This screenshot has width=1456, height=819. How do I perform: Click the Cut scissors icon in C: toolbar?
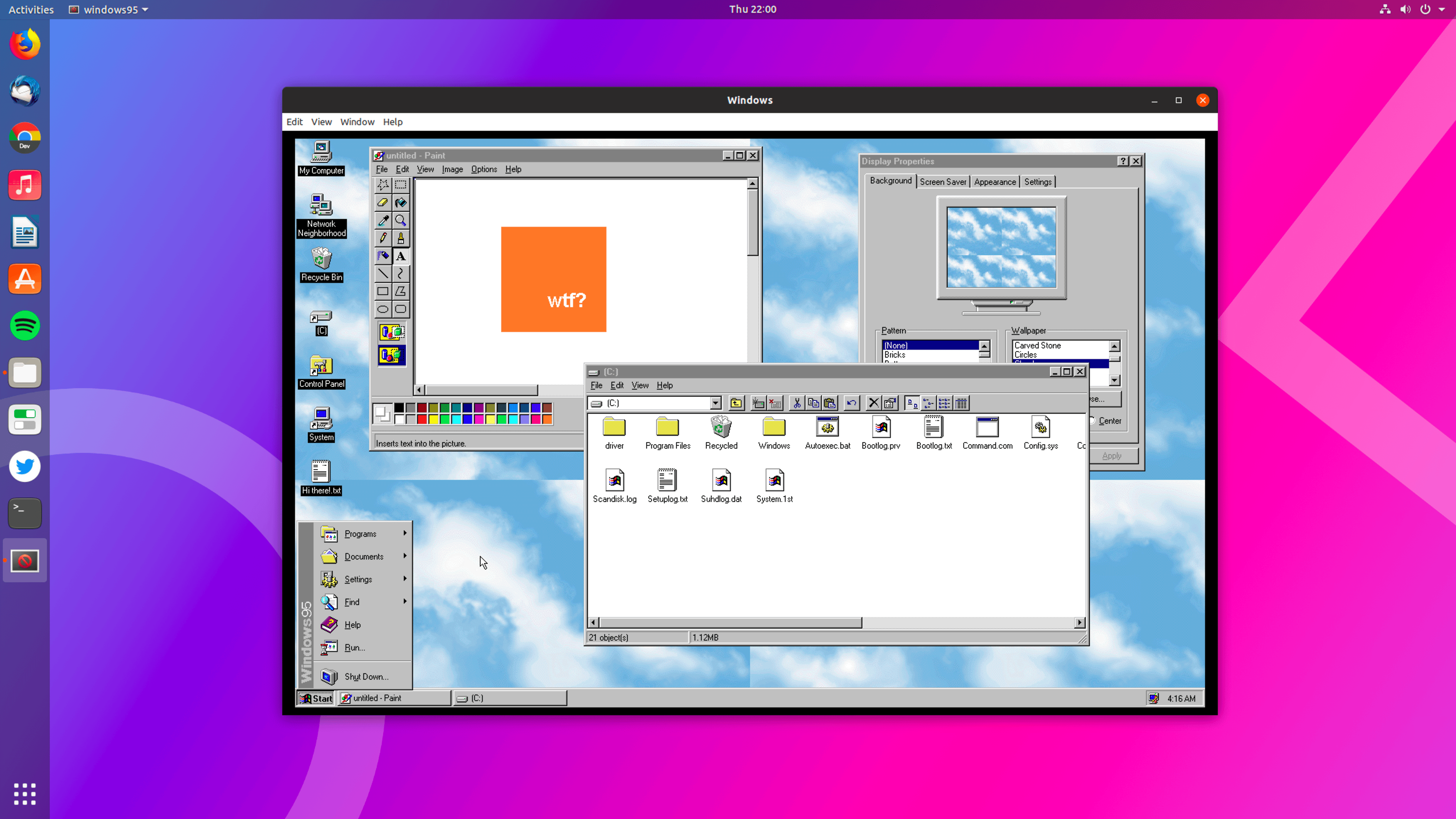797,403
